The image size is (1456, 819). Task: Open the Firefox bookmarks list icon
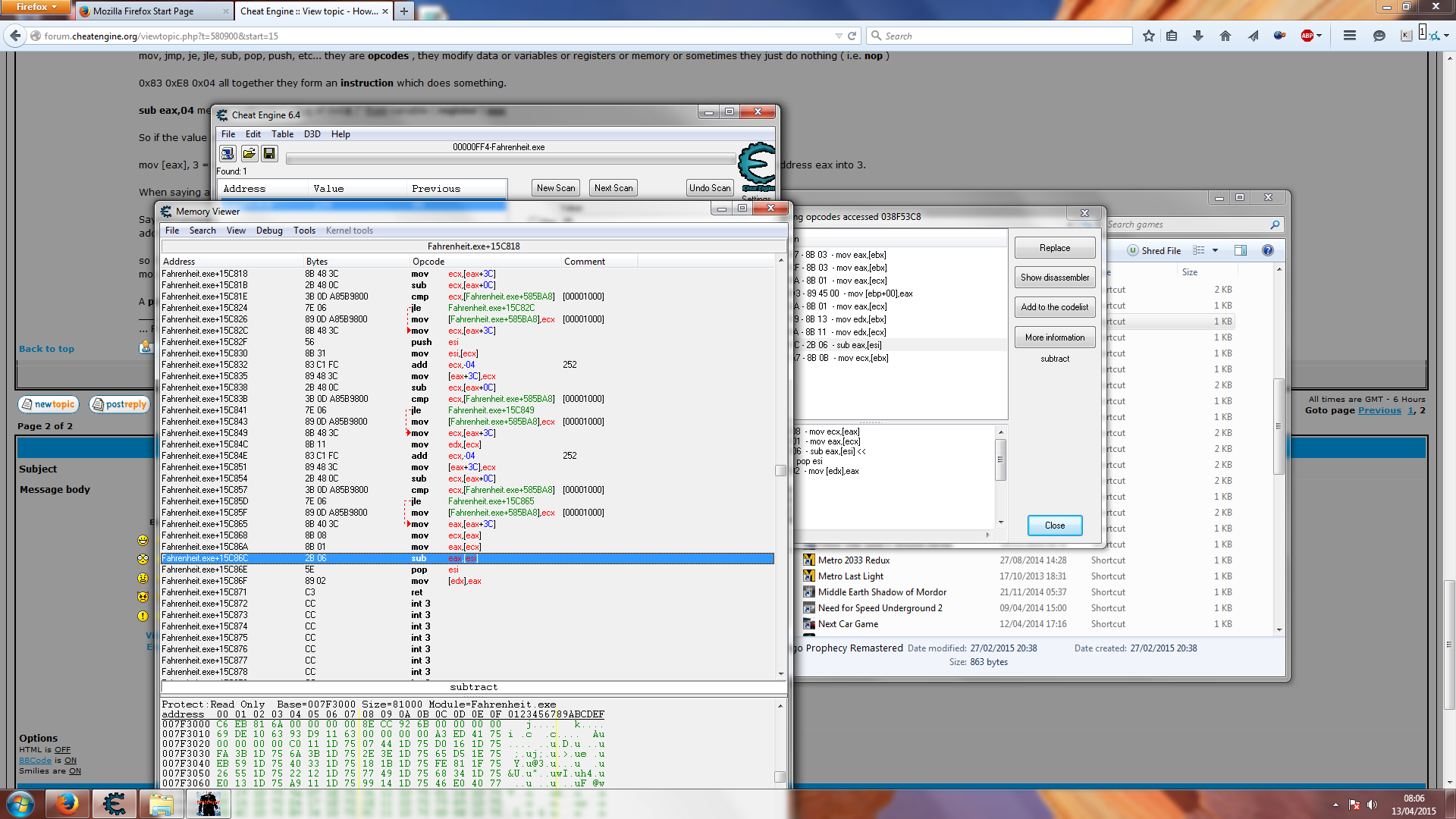tap(1172, 36)
